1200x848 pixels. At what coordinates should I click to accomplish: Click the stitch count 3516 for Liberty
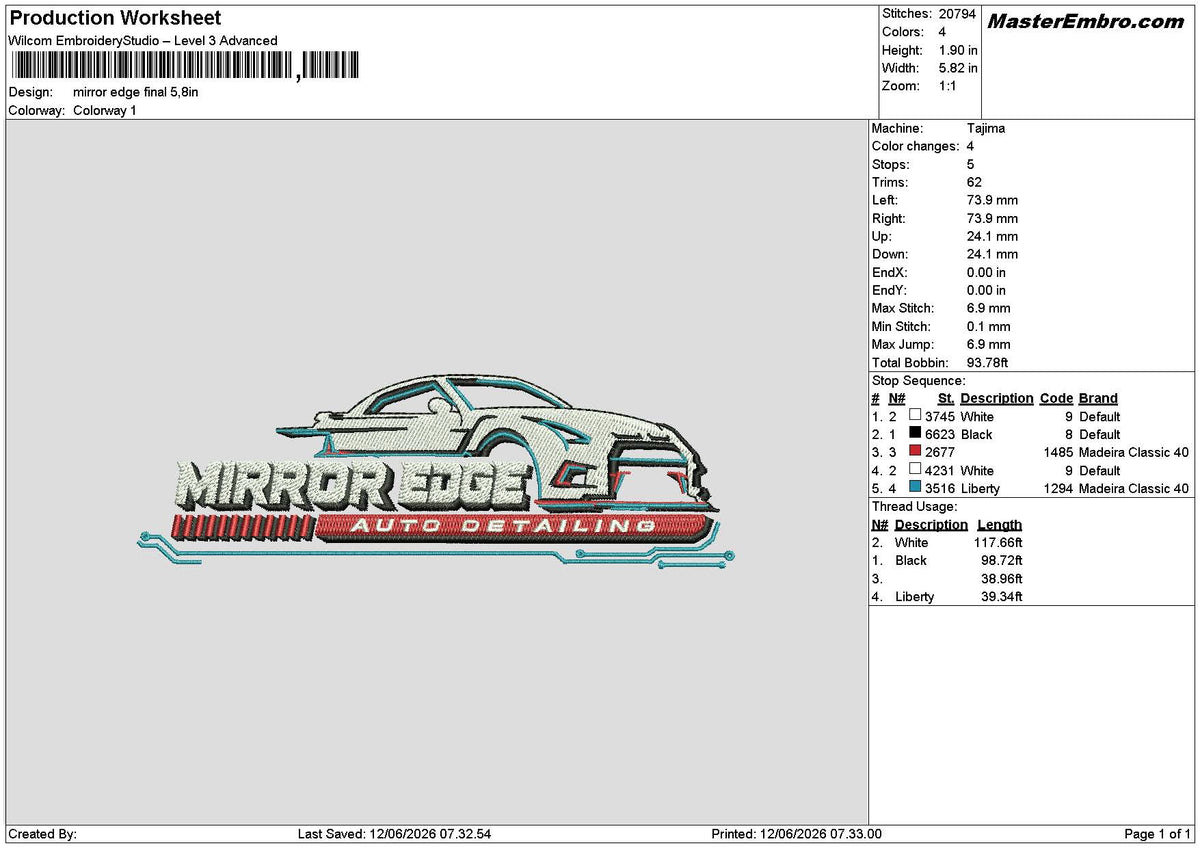pyautogui.click(x=940, y=488)
